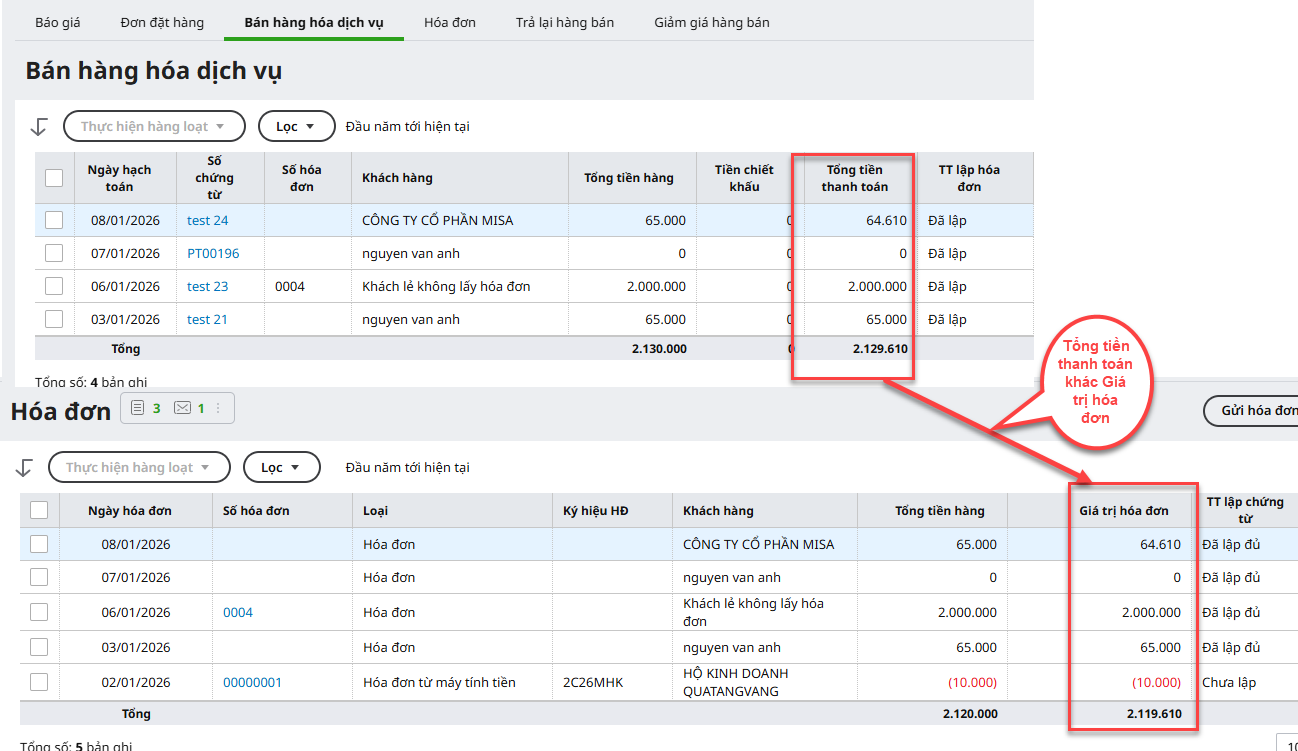Click the envelope icon in Hóa đơn badge
The image size is (1298, 751).
coord(182,408)
